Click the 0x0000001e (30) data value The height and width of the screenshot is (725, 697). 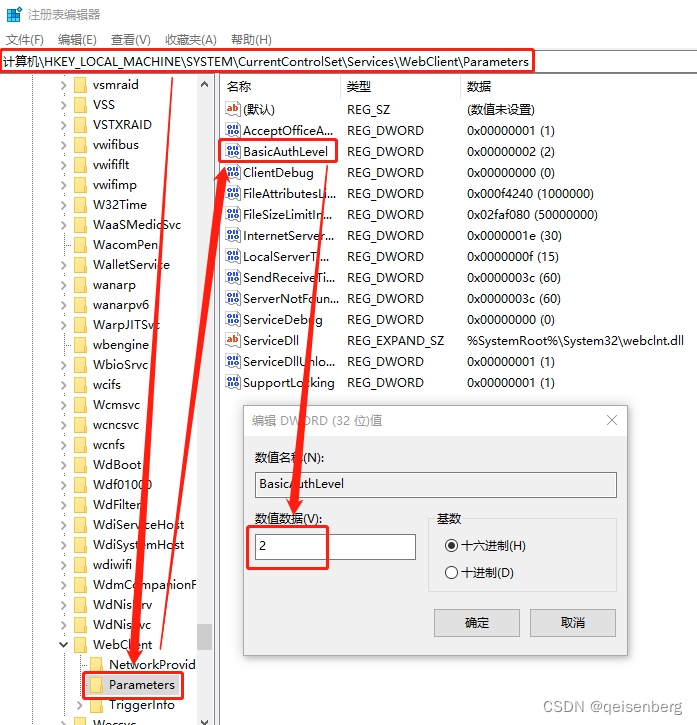[x=514, y=235]
